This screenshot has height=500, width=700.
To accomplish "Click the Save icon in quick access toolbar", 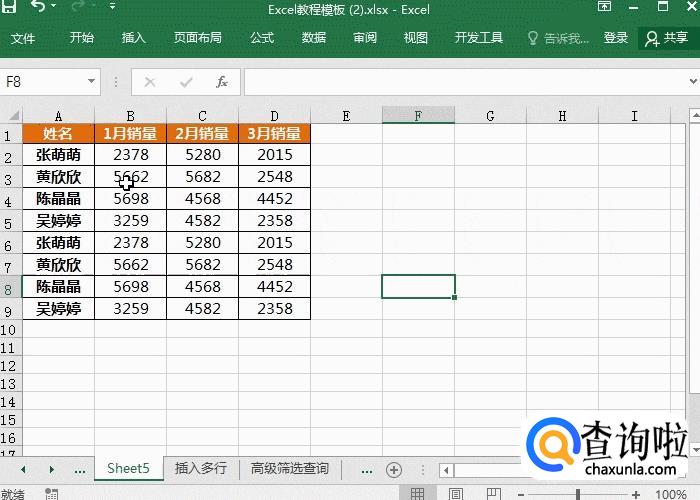I will pyautogui.click(x=8, y=6).
